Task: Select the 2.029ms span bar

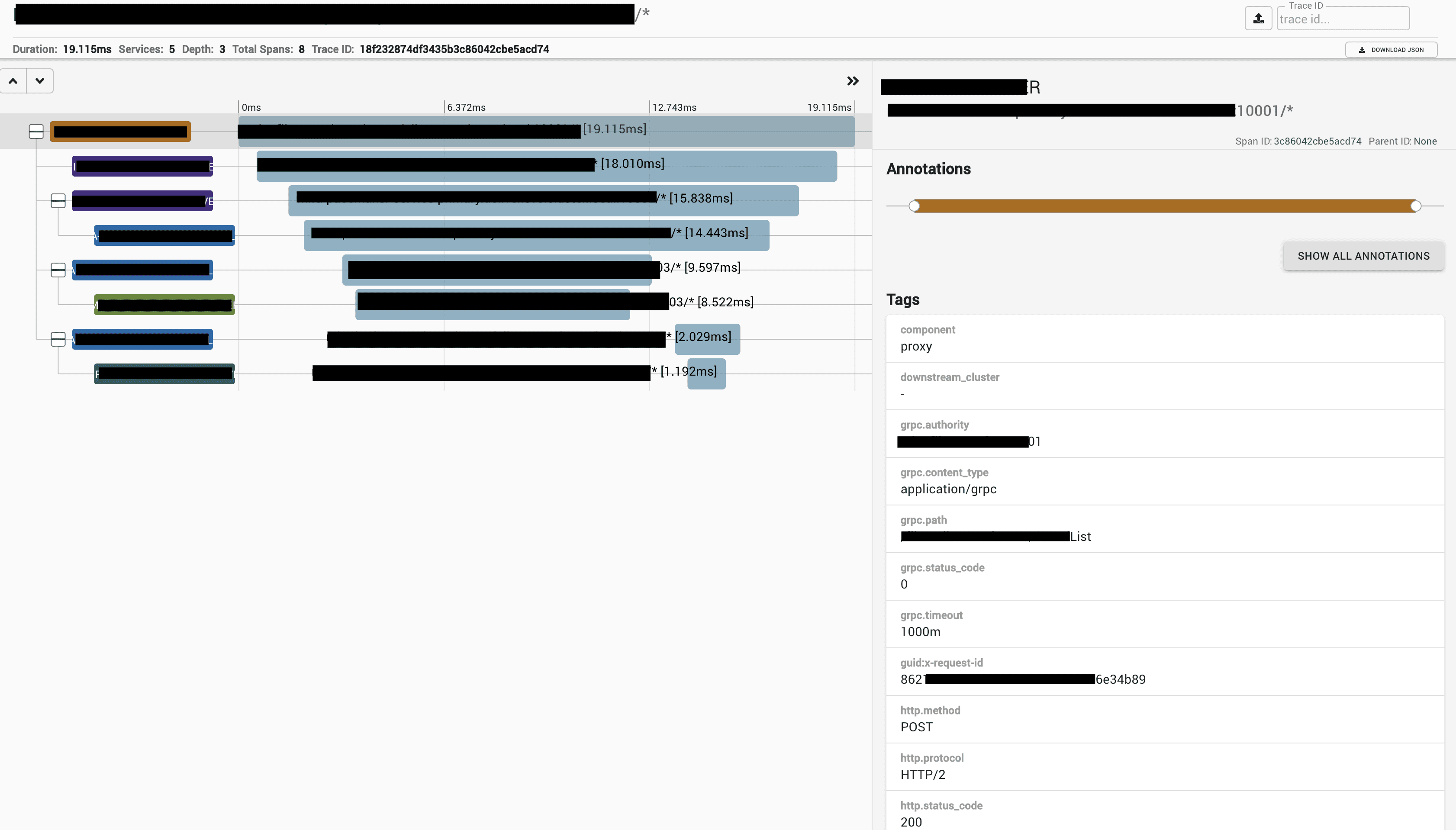Action: 708,339
